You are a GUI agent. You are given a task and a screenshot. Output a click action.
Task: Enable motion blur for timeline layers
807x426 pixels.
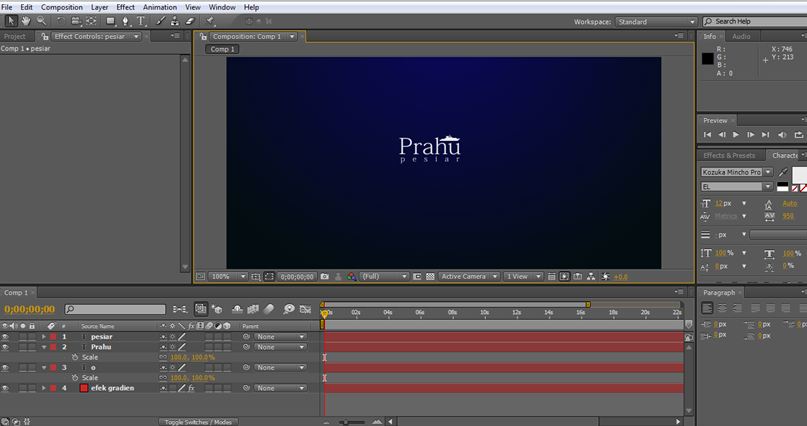click(x=269, y=309)
